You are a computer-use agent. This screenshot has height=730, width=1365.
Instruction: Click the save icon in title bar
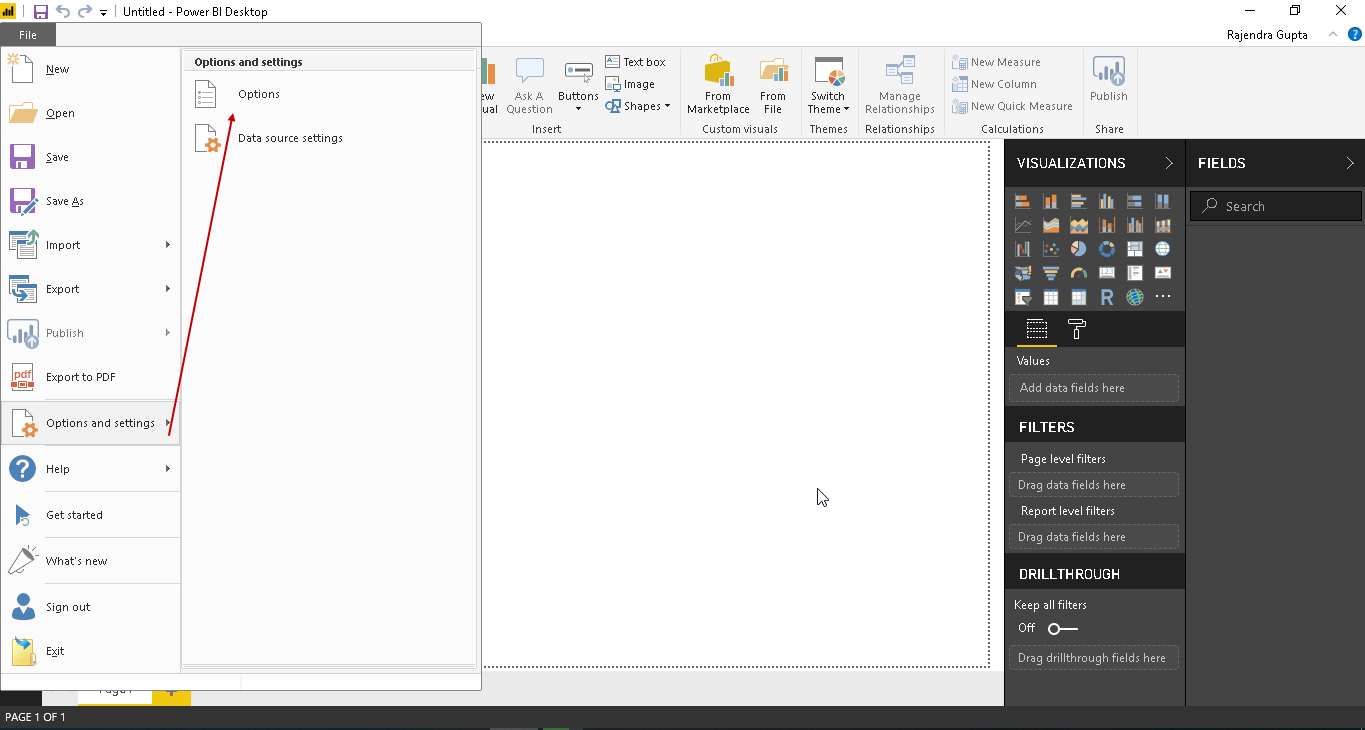[x=41, y=12]
